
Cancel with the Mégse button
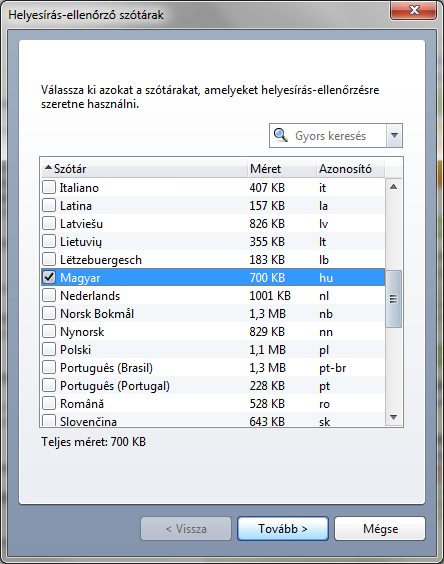click(380, 528)
